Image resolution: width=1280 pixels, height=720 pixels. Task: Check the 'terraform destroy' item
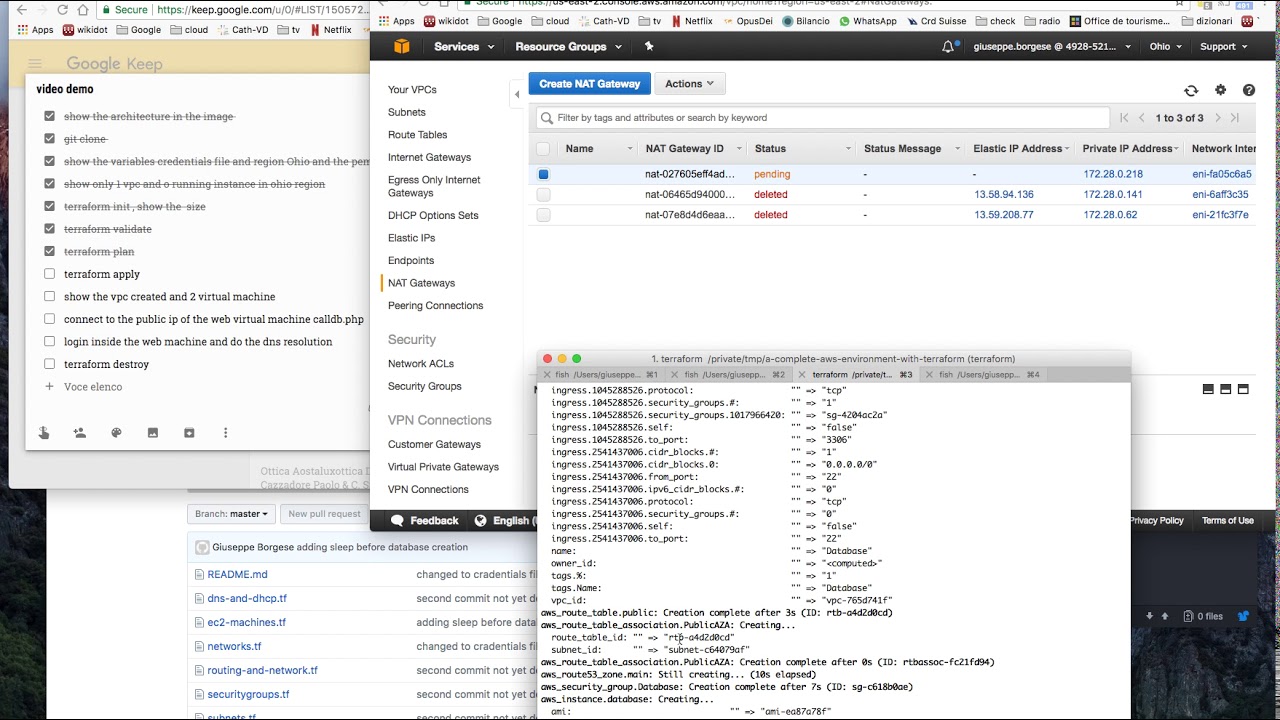pyautogui.click(x=50, y=364)
